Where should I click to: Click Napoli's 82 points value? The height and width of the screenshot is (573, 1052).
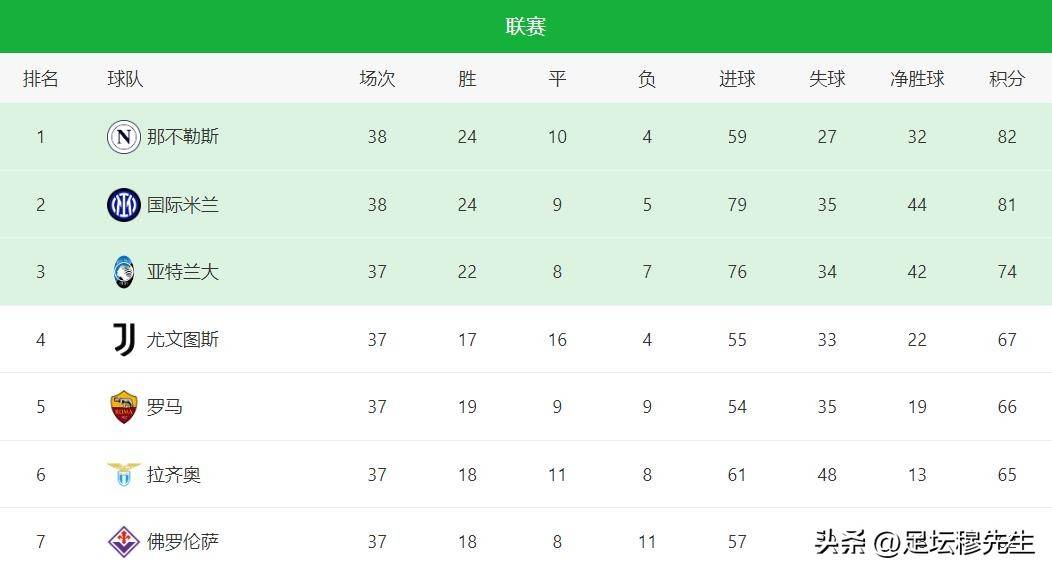coord(1007,137)
